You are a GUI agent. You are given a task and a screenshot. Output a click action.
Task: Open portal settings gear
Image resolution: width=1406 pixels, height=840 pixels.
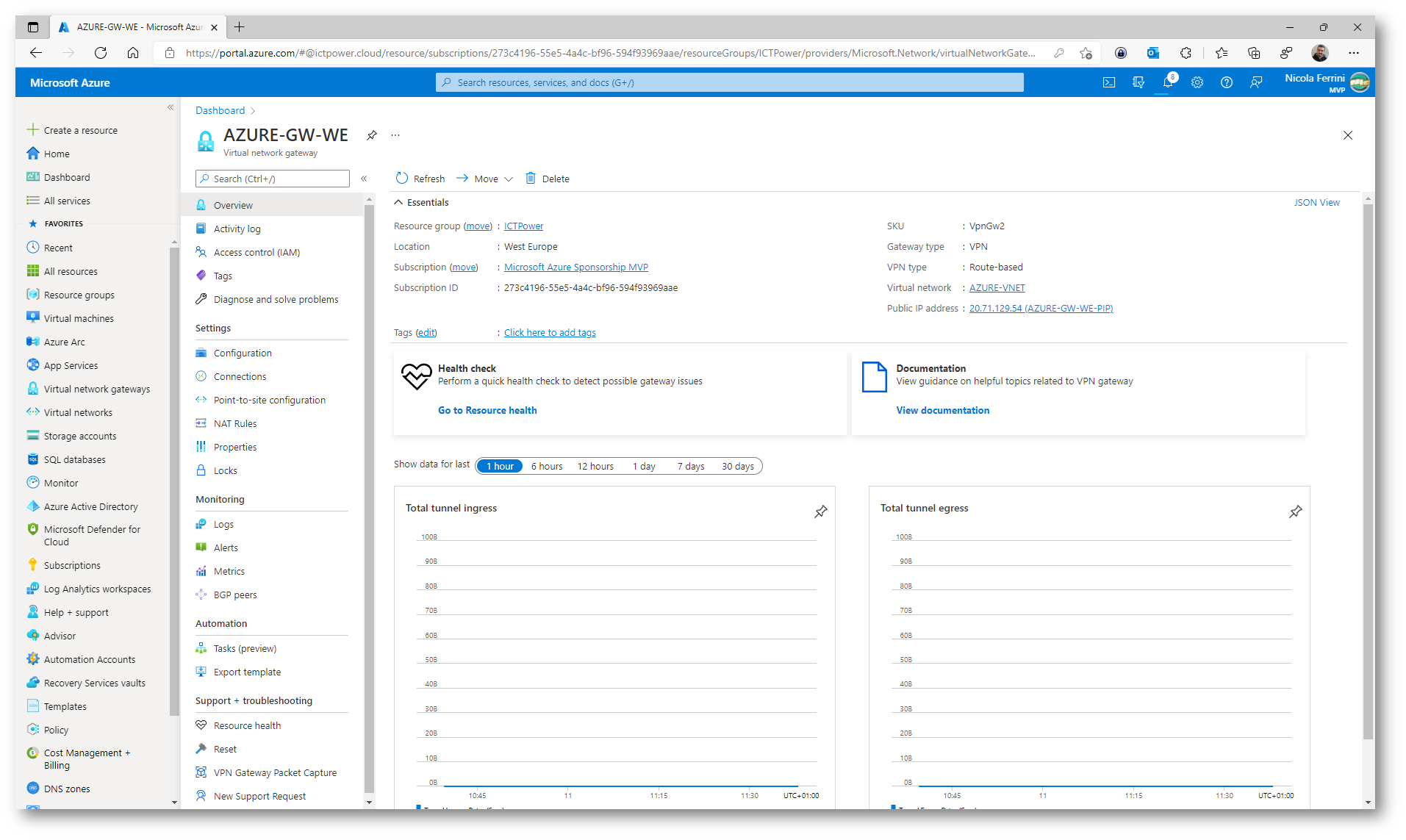1197,82
